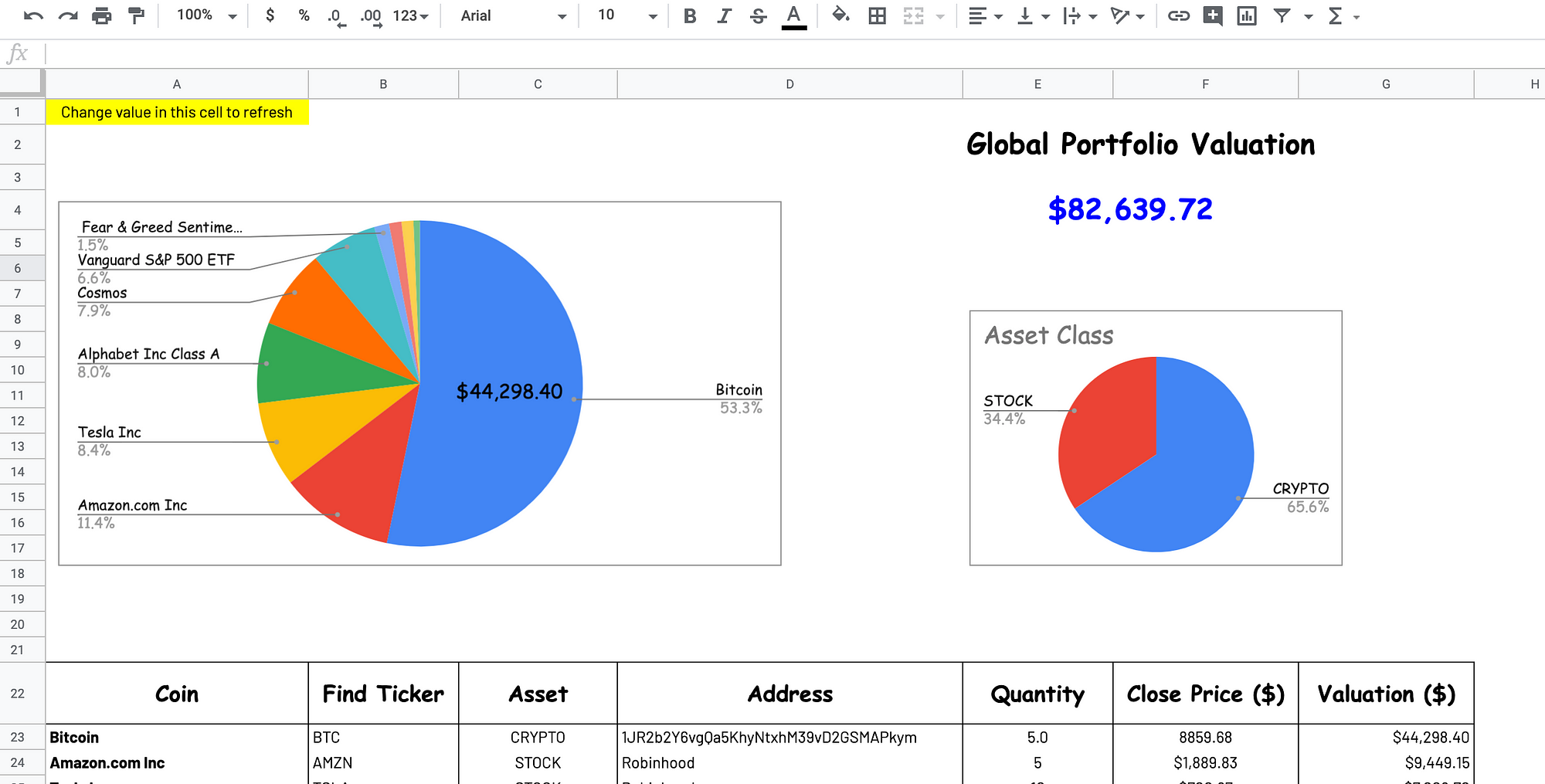Open the 123 number format dropdown
The height and width of the screenshot is (784, 1545).
click(x=410, y=15)
